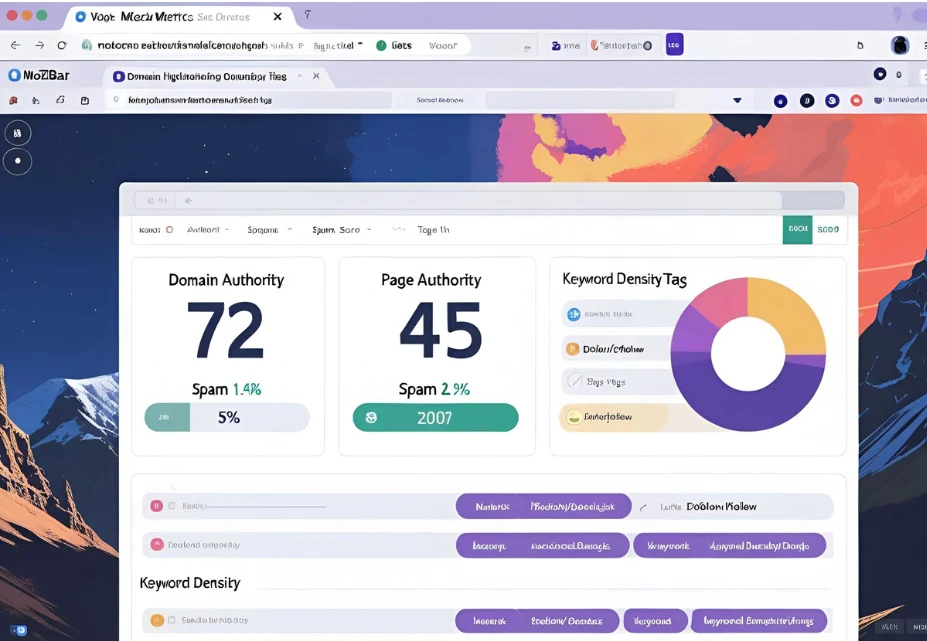Click the Keyword Density section heading
This screenshot has height=641, width=927.
pos(190,583)
